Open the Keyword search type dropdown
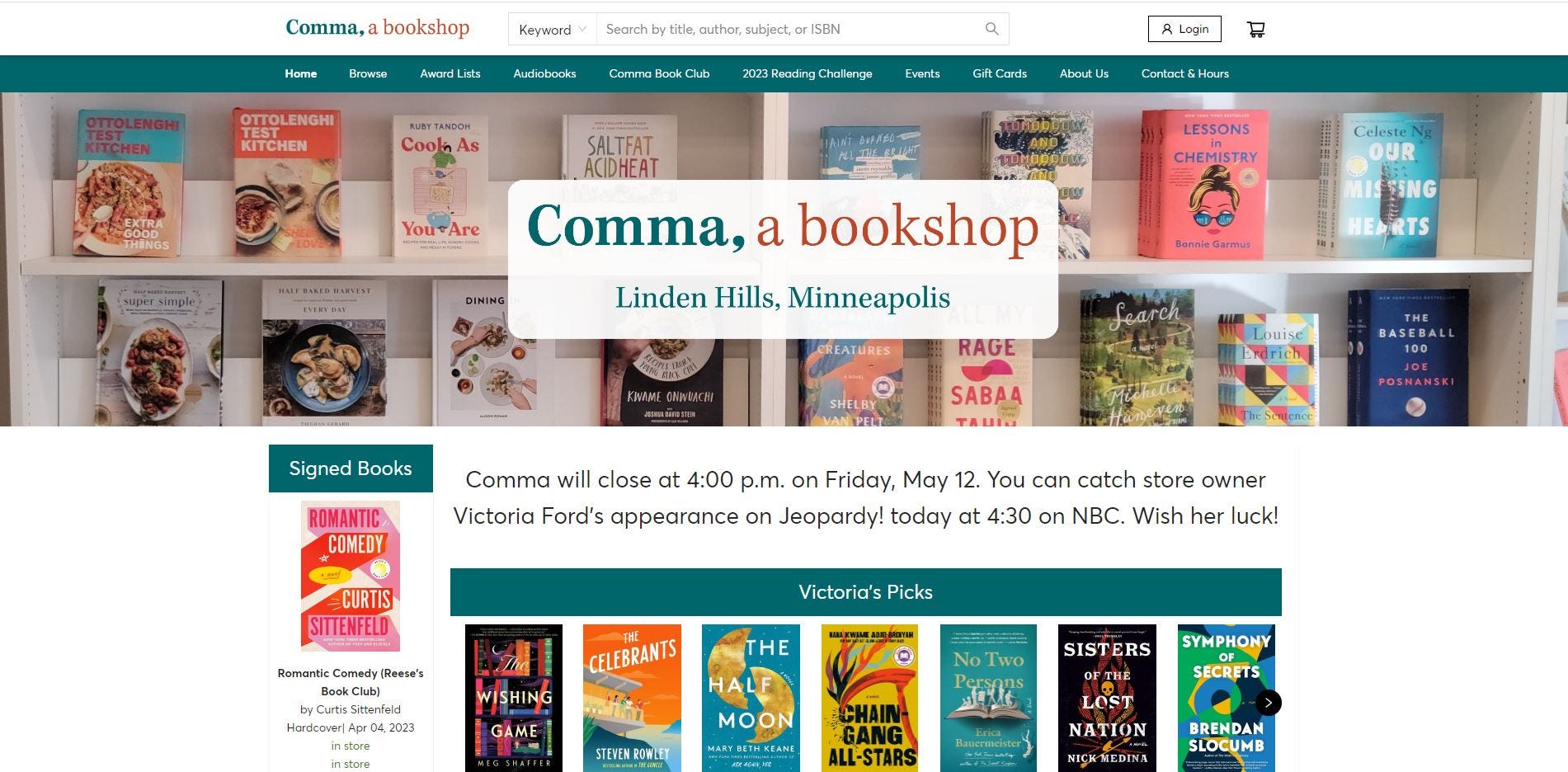 (x=552, y=29)
